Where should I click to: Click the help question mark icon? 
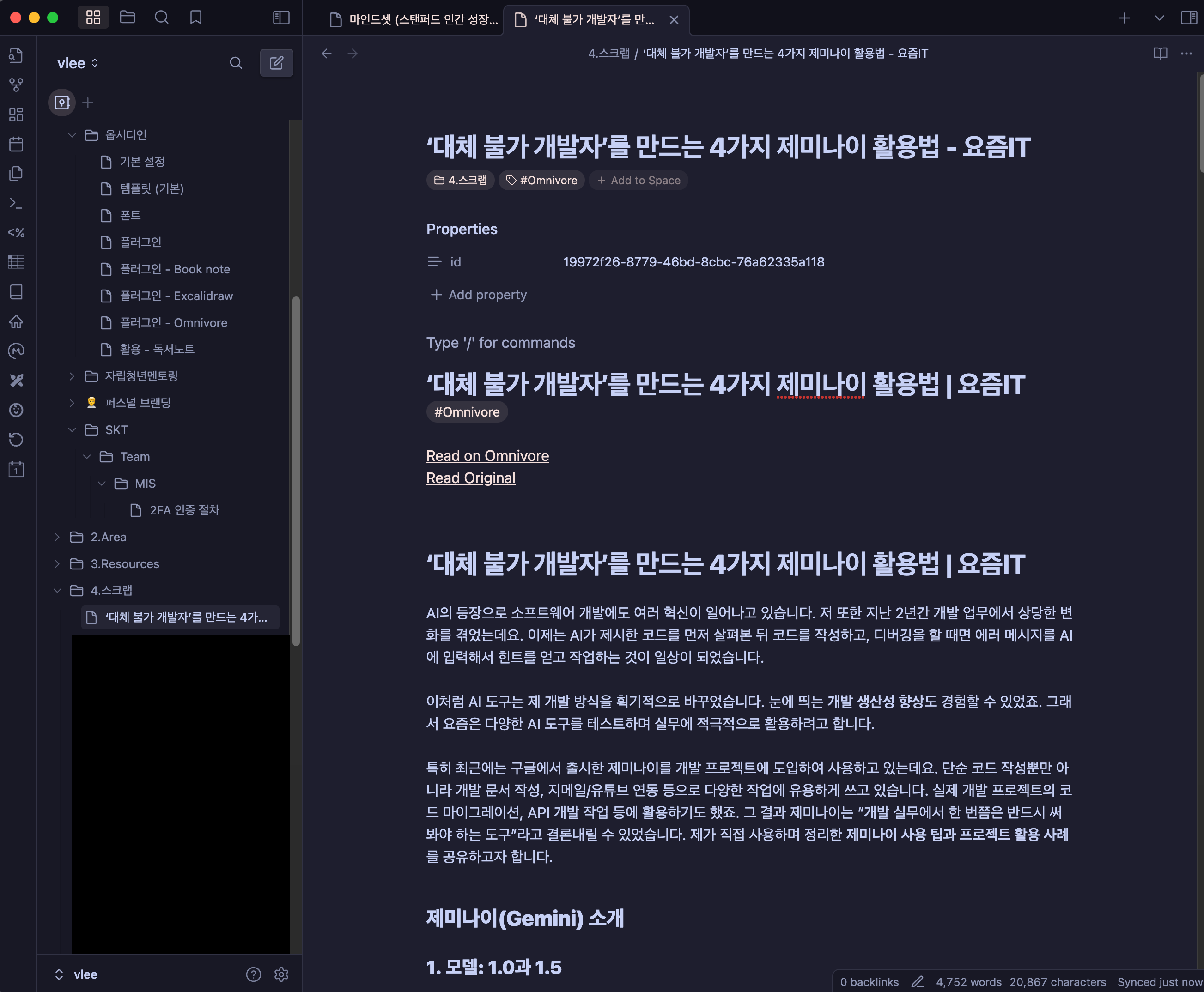pyautogui.click(x=253, y=974)
